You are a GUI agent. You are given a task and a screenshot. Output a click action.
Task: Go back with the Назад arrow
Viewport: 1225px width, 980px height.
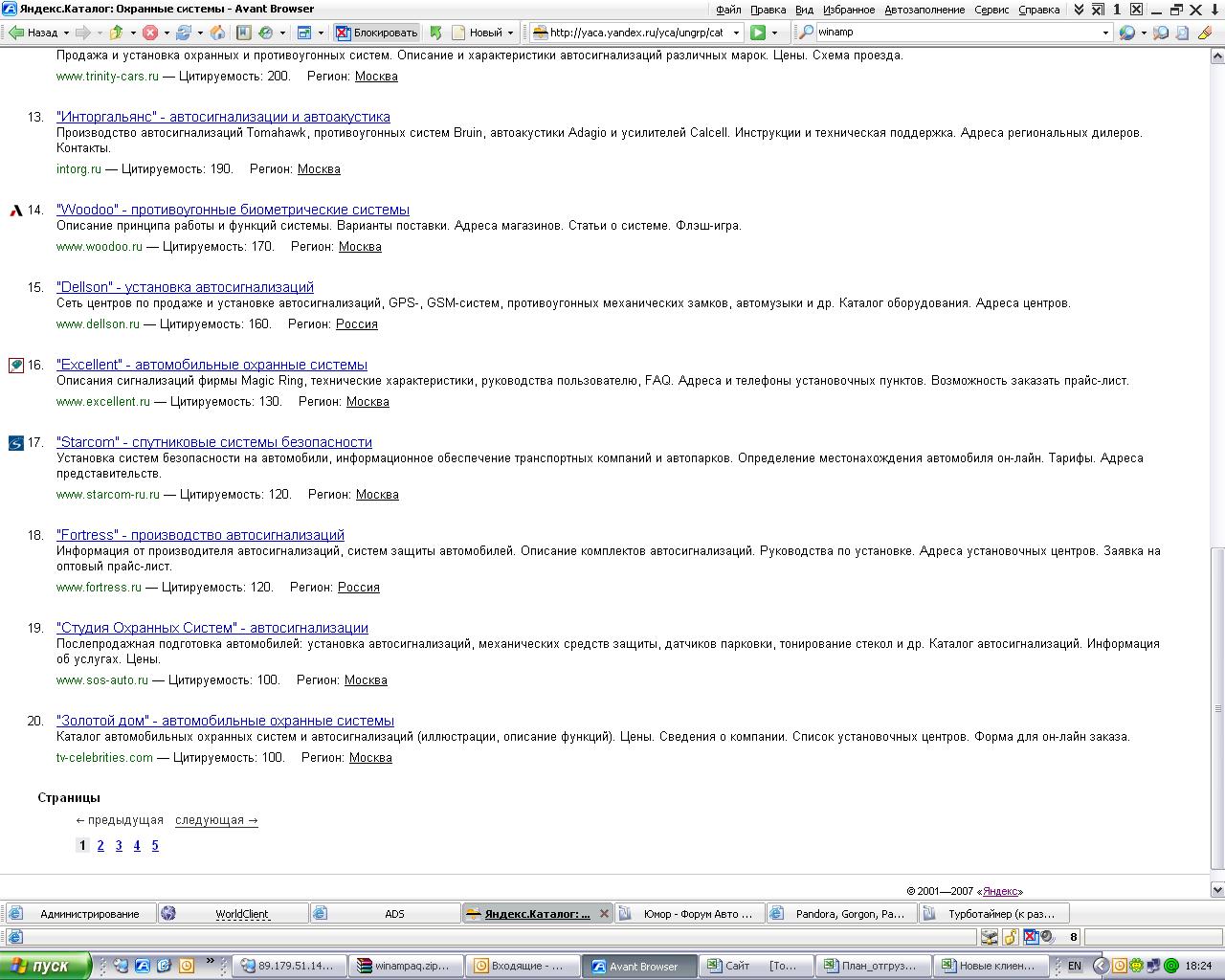pos(34,32)
